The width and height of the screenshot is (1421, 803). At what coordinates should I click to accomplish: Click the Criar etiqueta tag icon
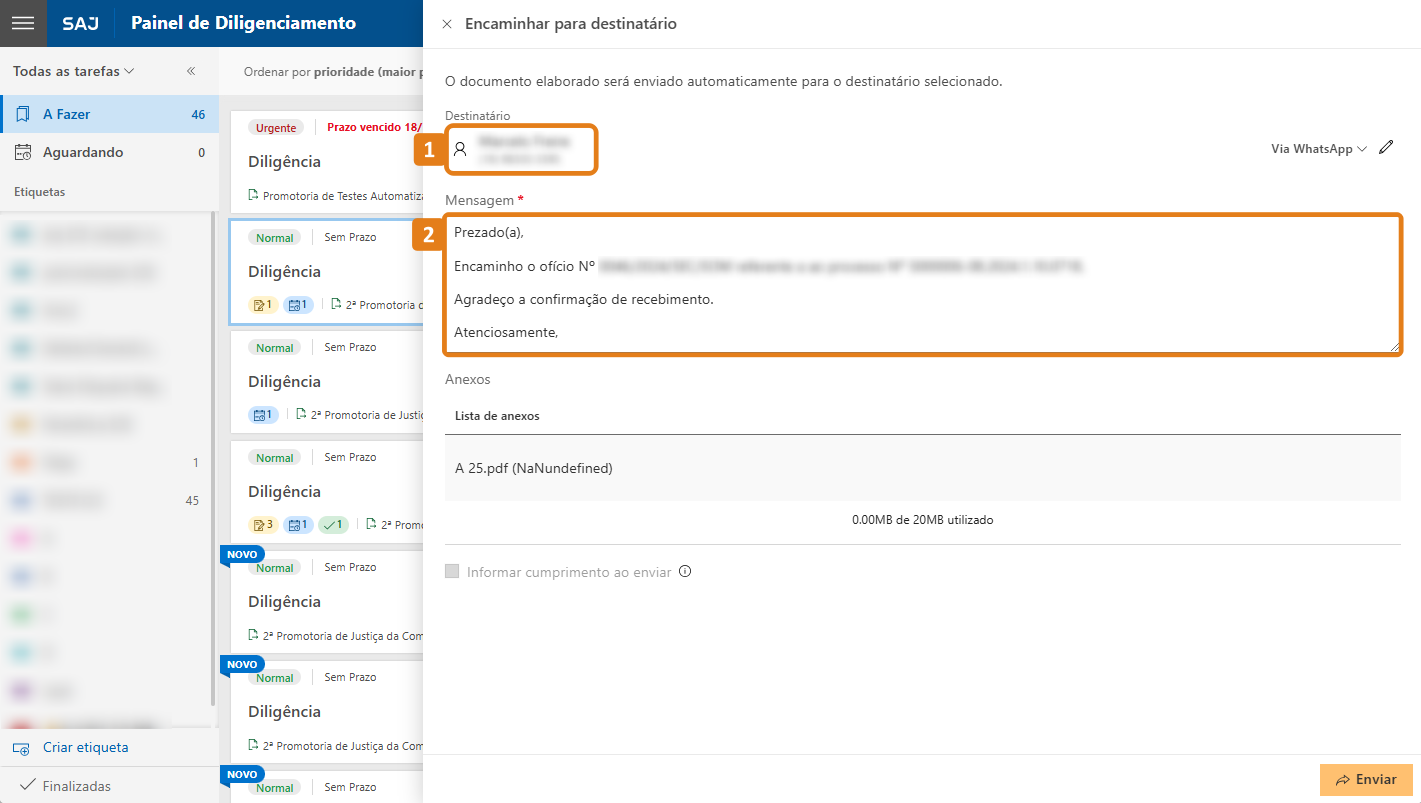21,748
